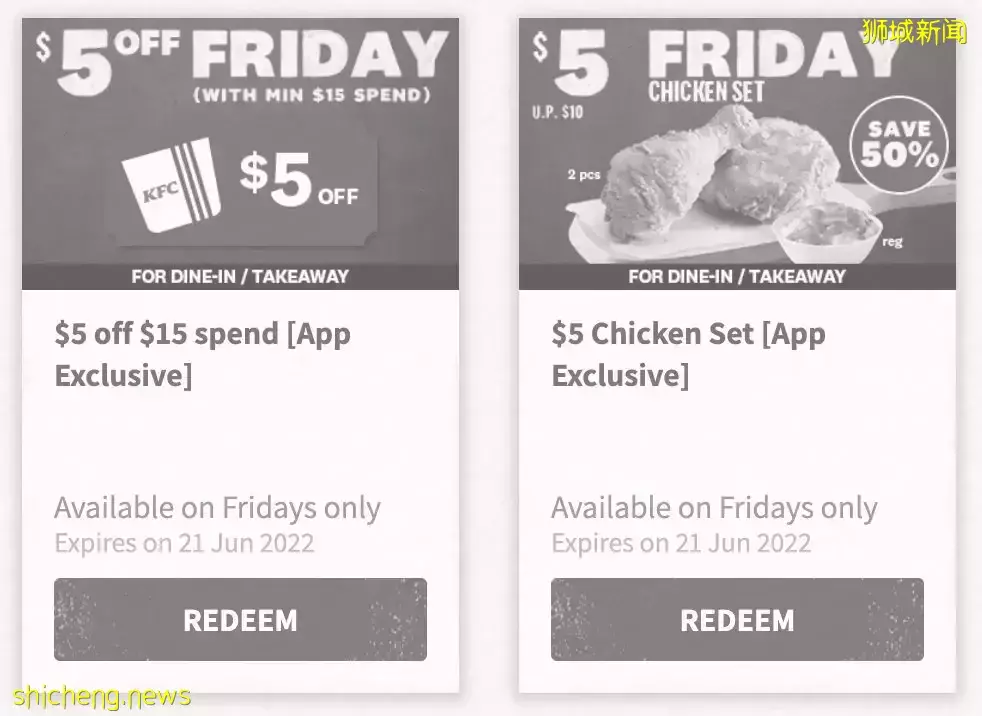Viewport: 982px width, 716px height.
Task: Tap the right coupon's Dine-In / Takeaway strip
Action: pyautogui.click(x=737, y=276)
